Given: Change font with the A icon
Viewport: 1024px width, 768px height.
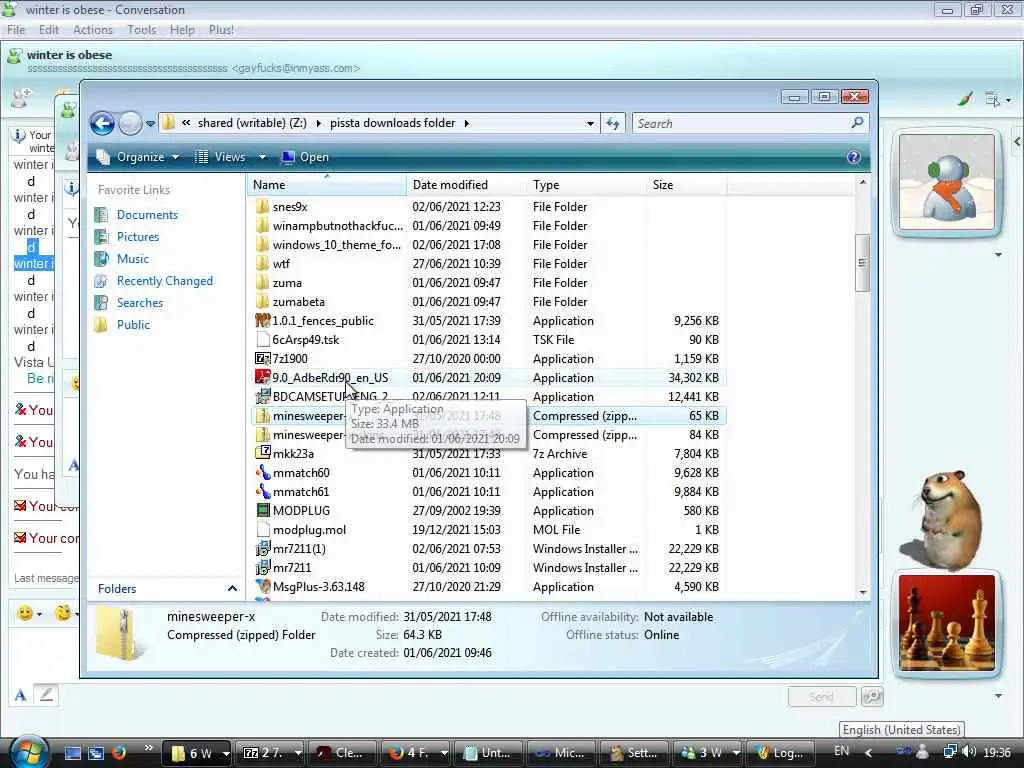Looking at the screenshot, I should pos(20,696).
